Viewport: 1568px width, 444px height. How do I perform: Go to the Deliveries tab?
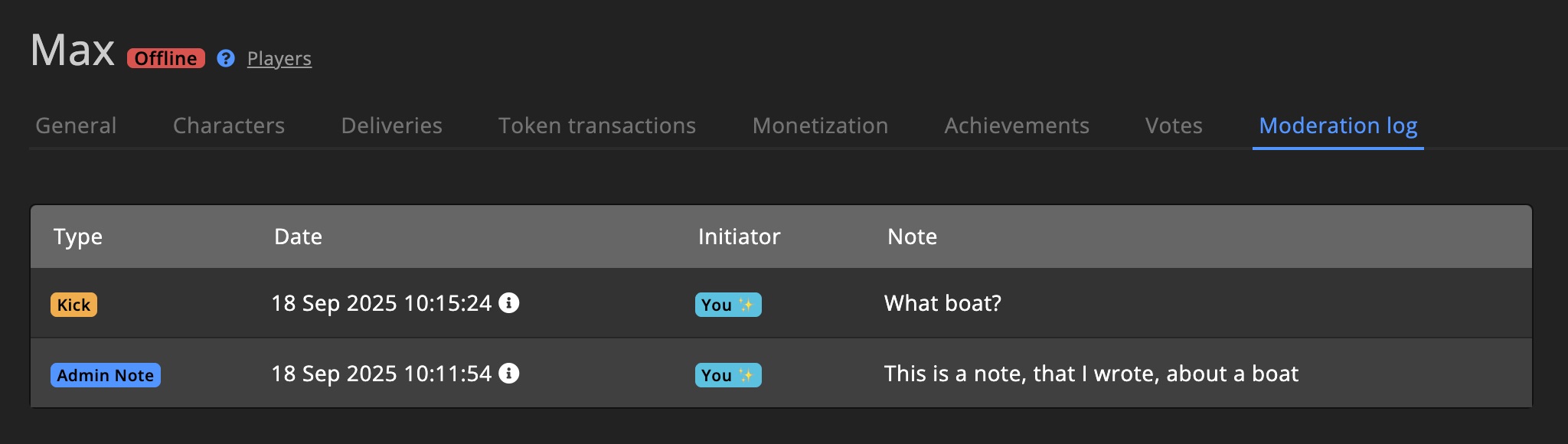[391, 126]
